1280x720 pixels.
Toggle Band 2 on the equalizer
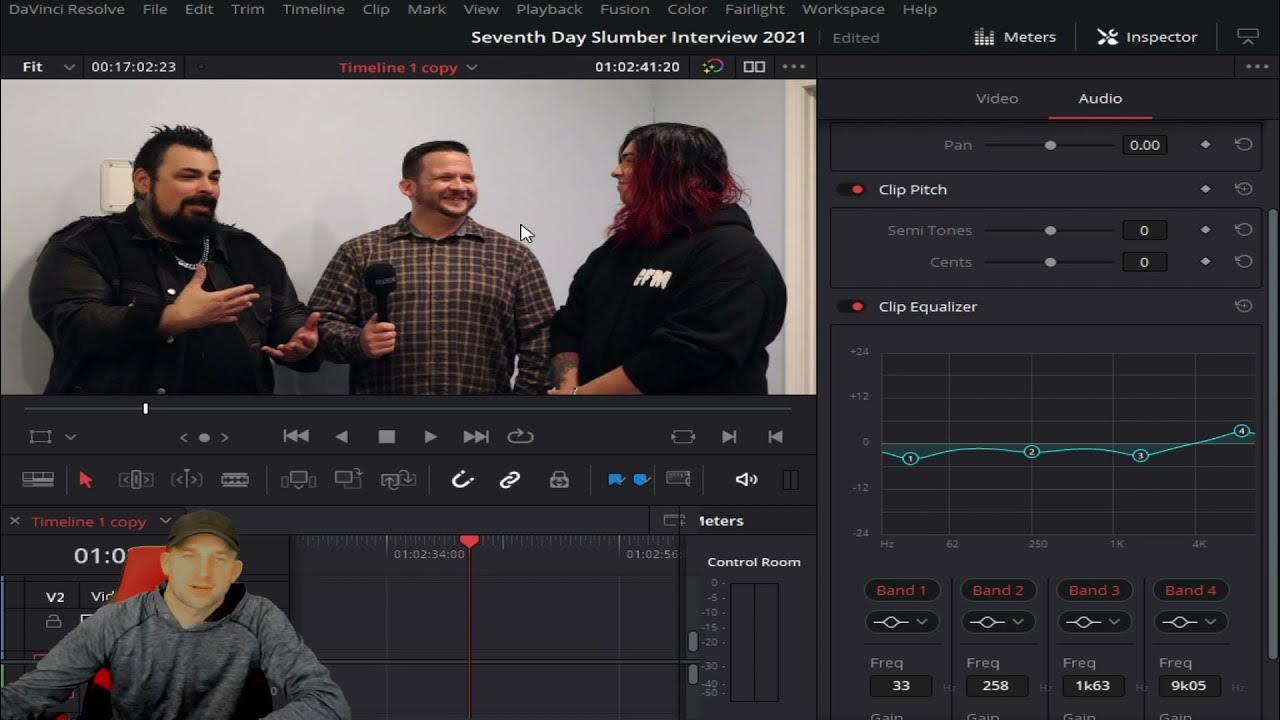click(x=997, y=590)
